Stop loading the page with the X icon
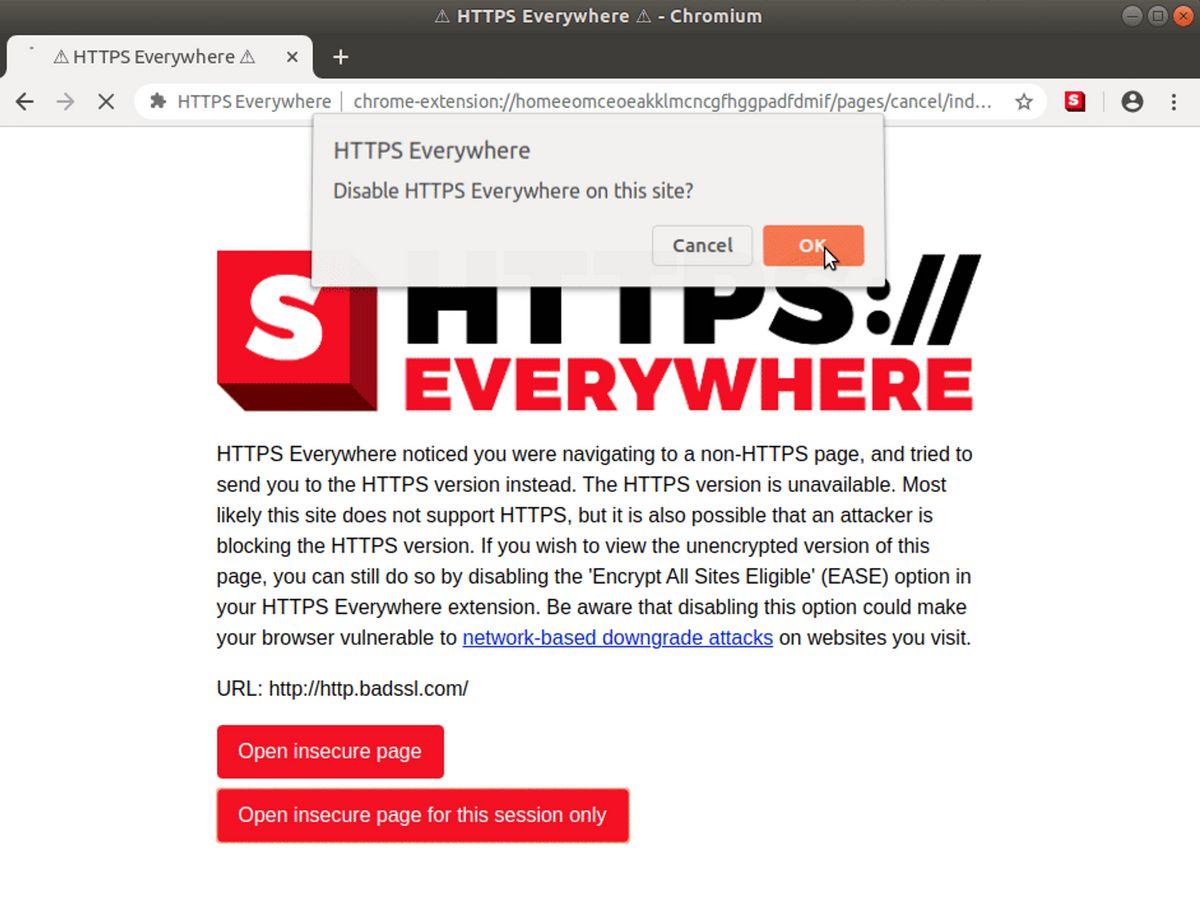1200x912 pixels. pos(106,101)
